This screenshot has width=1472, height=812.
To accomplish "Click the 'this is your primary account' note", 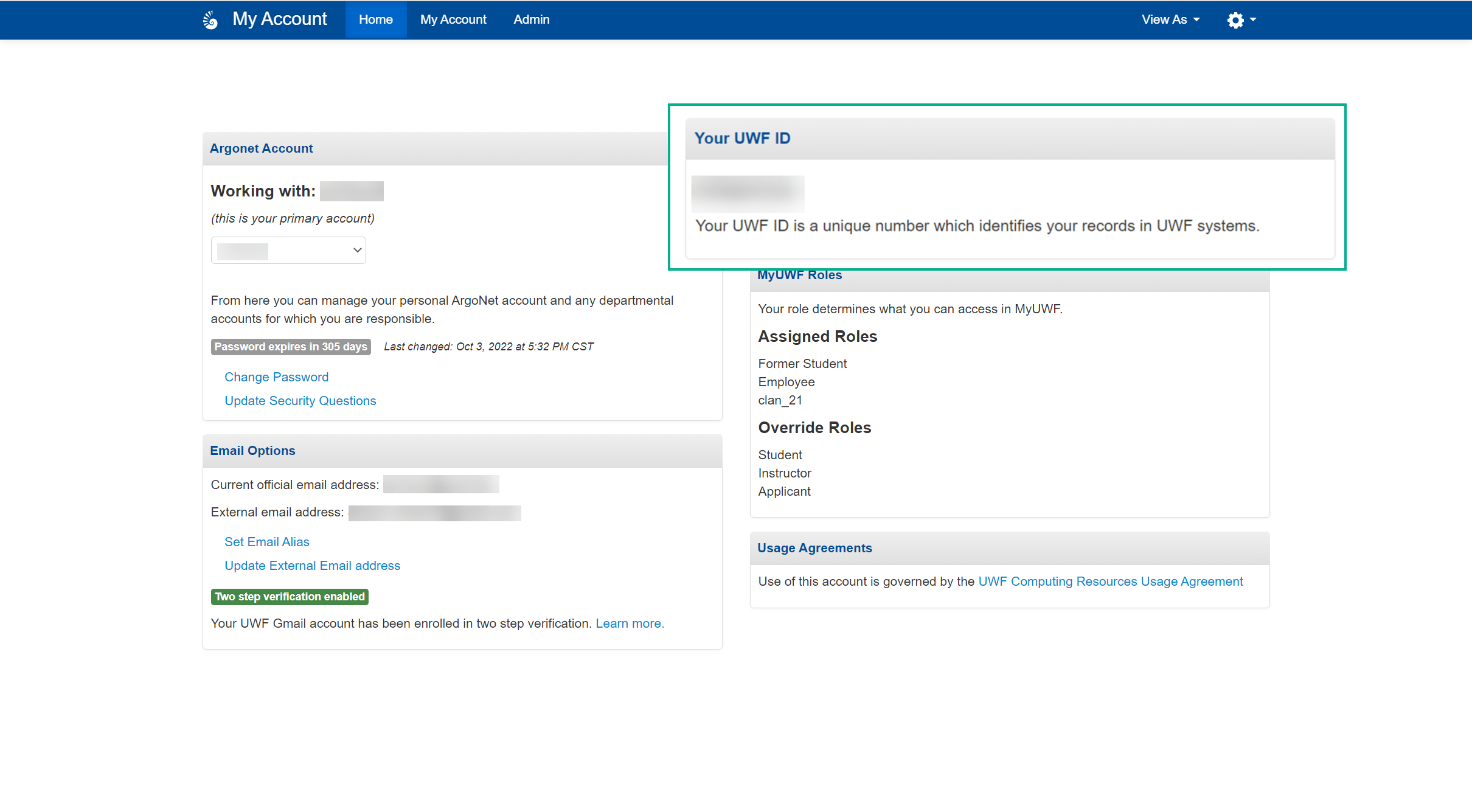I will click(293, 218).
